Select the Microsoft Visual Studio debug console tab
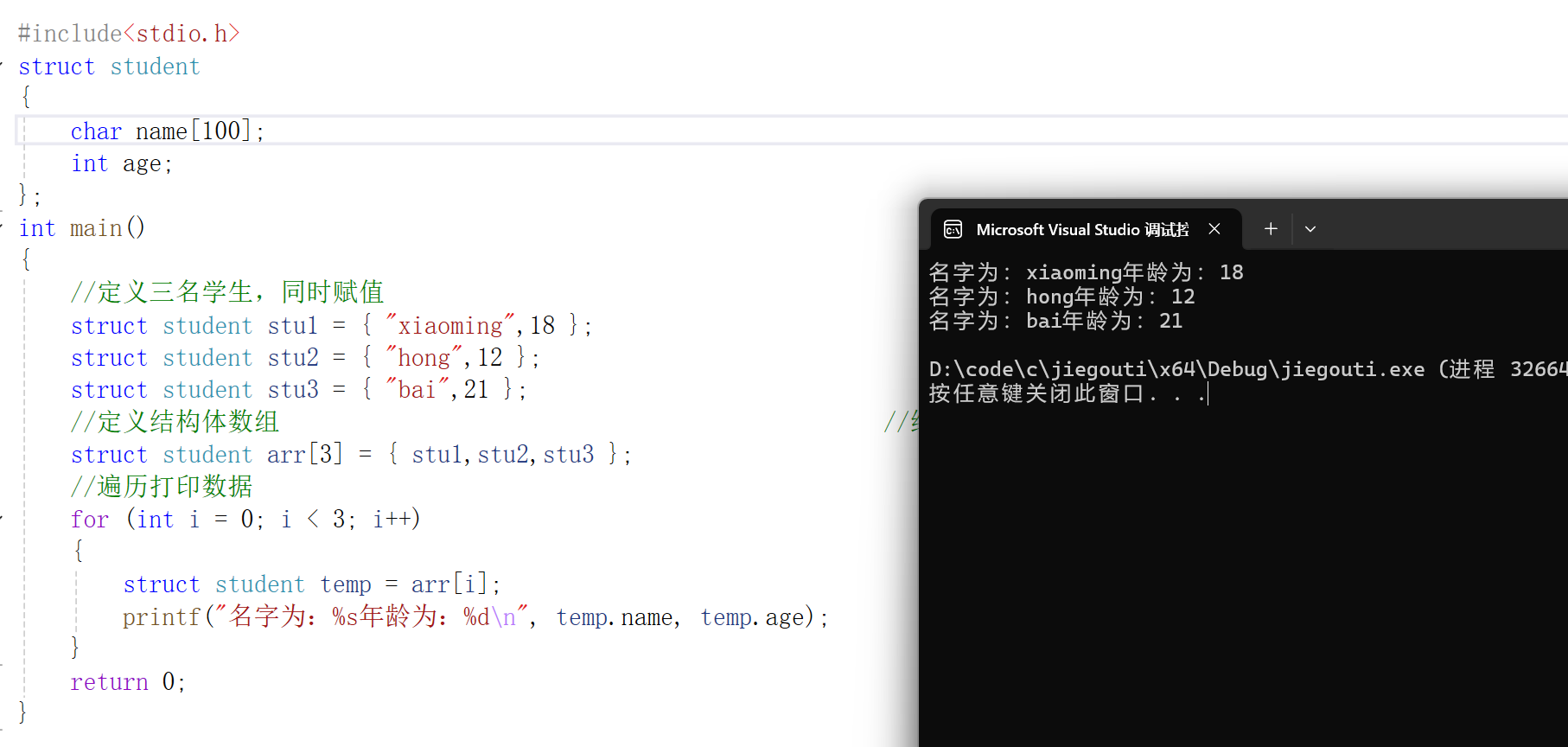The image size is (1568, 747). pyautogui.click(x=1086, y=229)
